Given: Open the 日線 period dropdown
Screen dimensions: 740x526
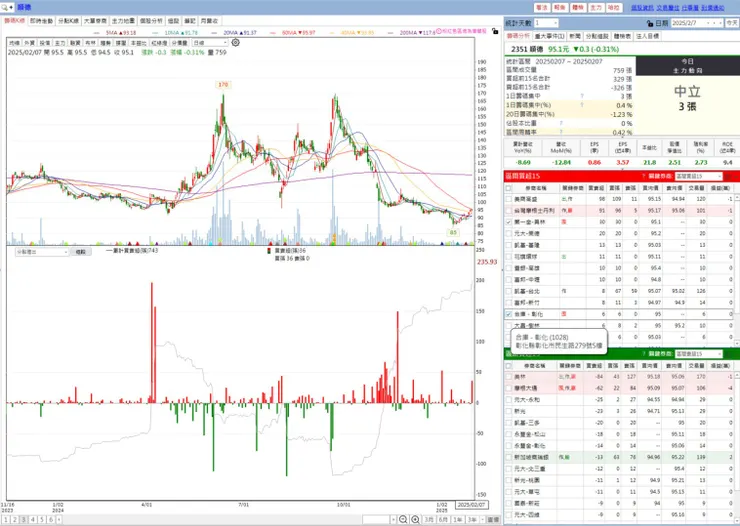Looking at the screenshot, I should [x=210, y=43].
